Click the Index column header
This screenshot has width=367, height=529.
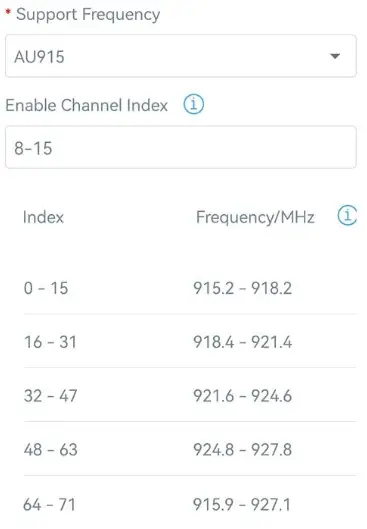coord(43,217)
